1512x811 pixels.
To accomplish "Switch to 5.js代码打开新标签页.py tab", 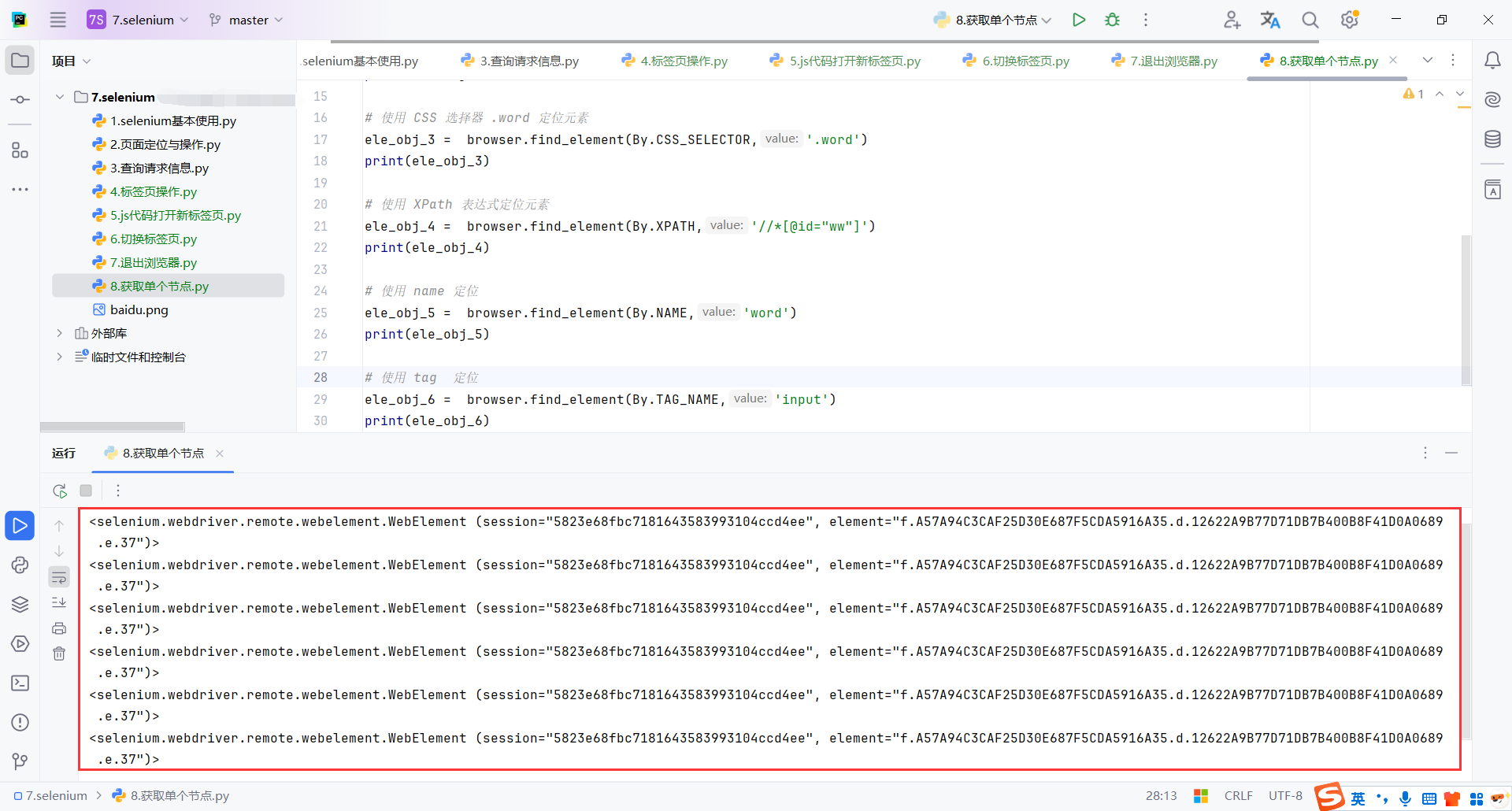I will coord(845,61).
